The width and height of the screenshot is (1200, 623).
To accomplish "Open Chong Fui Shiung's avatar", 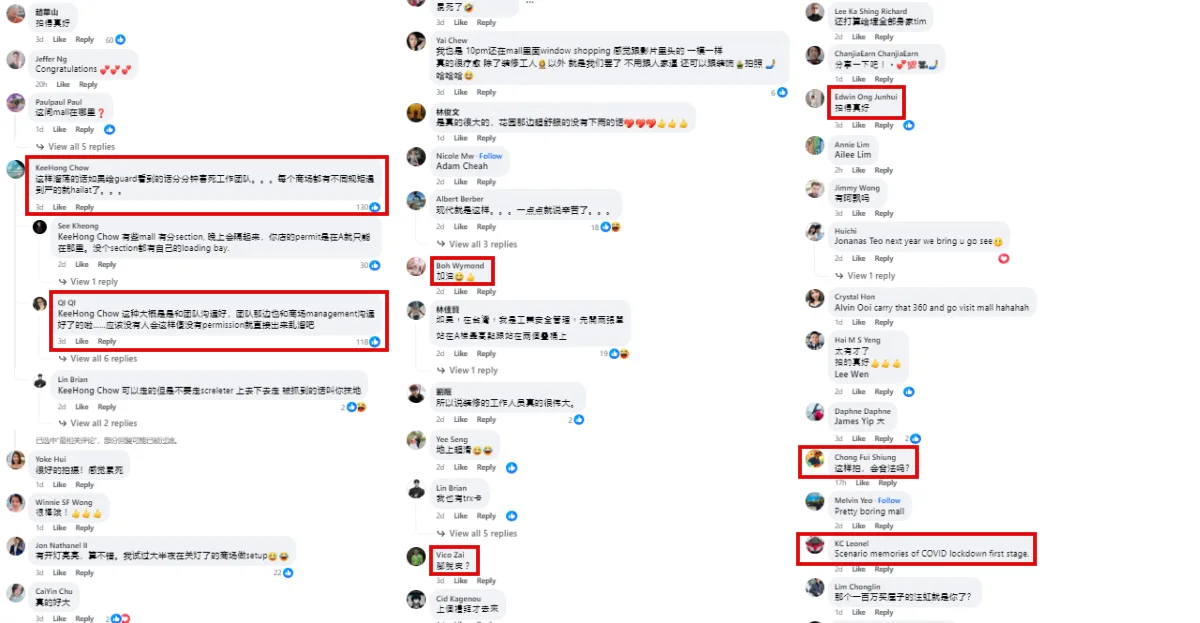I will click(x=815, y=459).
